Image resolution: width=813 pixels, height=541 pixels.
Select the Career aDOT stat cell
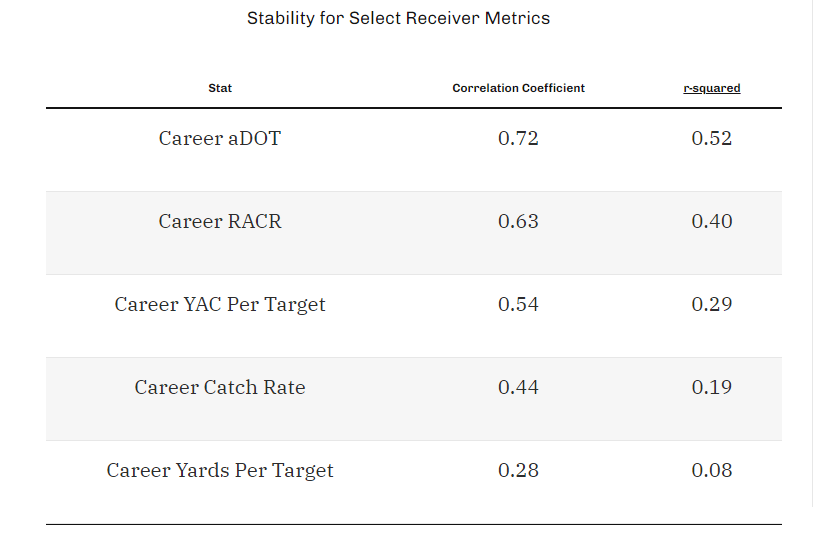pos(220,138)
